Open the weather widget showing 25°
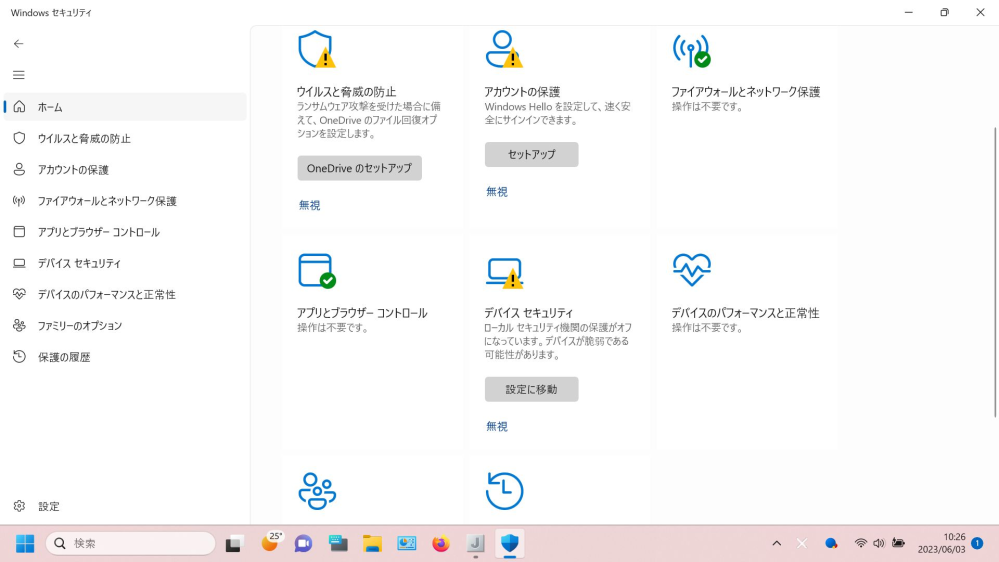The height and width of the screenshot is (562, 999). pos(270,543)
